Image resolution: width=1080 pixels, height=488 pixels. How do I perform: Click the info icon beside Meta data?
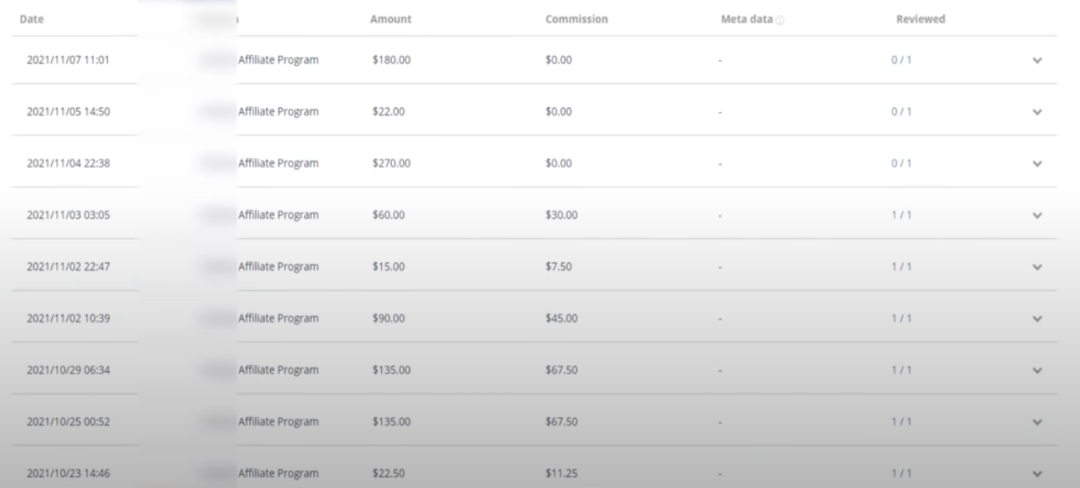pos(780,20)
